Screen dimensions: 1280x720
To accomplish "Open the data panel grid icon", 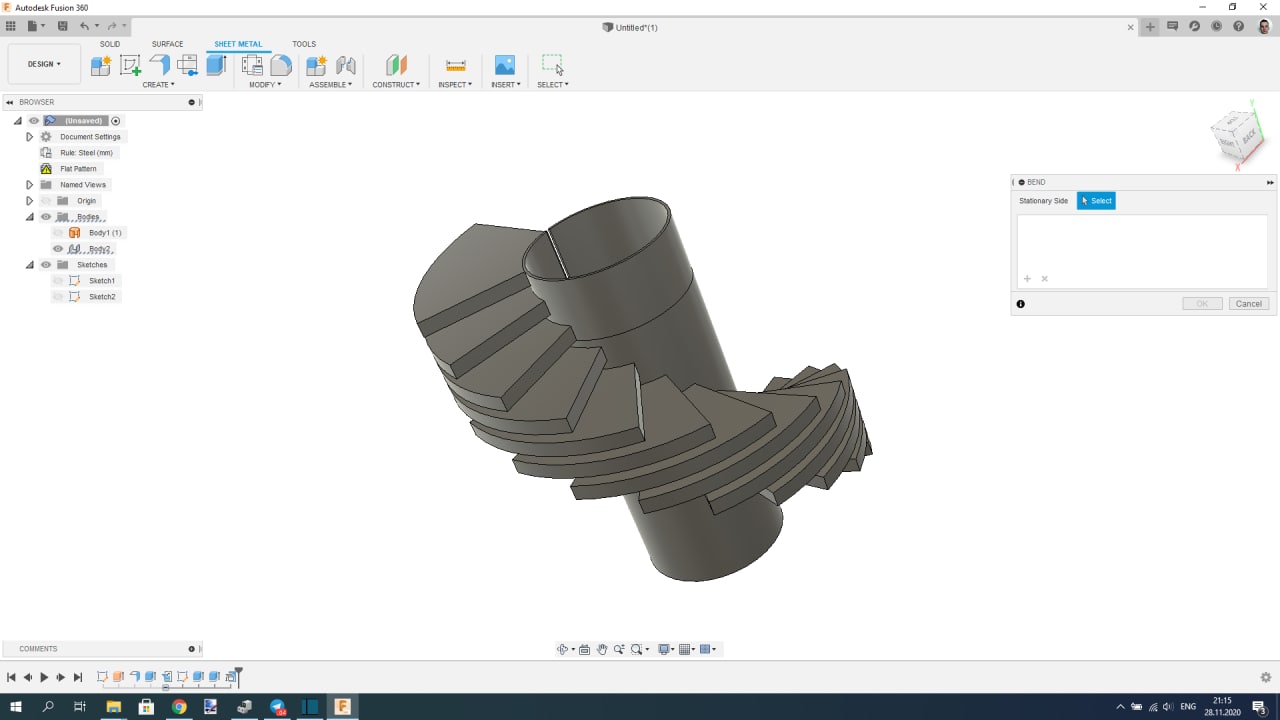I will tap(11, 26).
